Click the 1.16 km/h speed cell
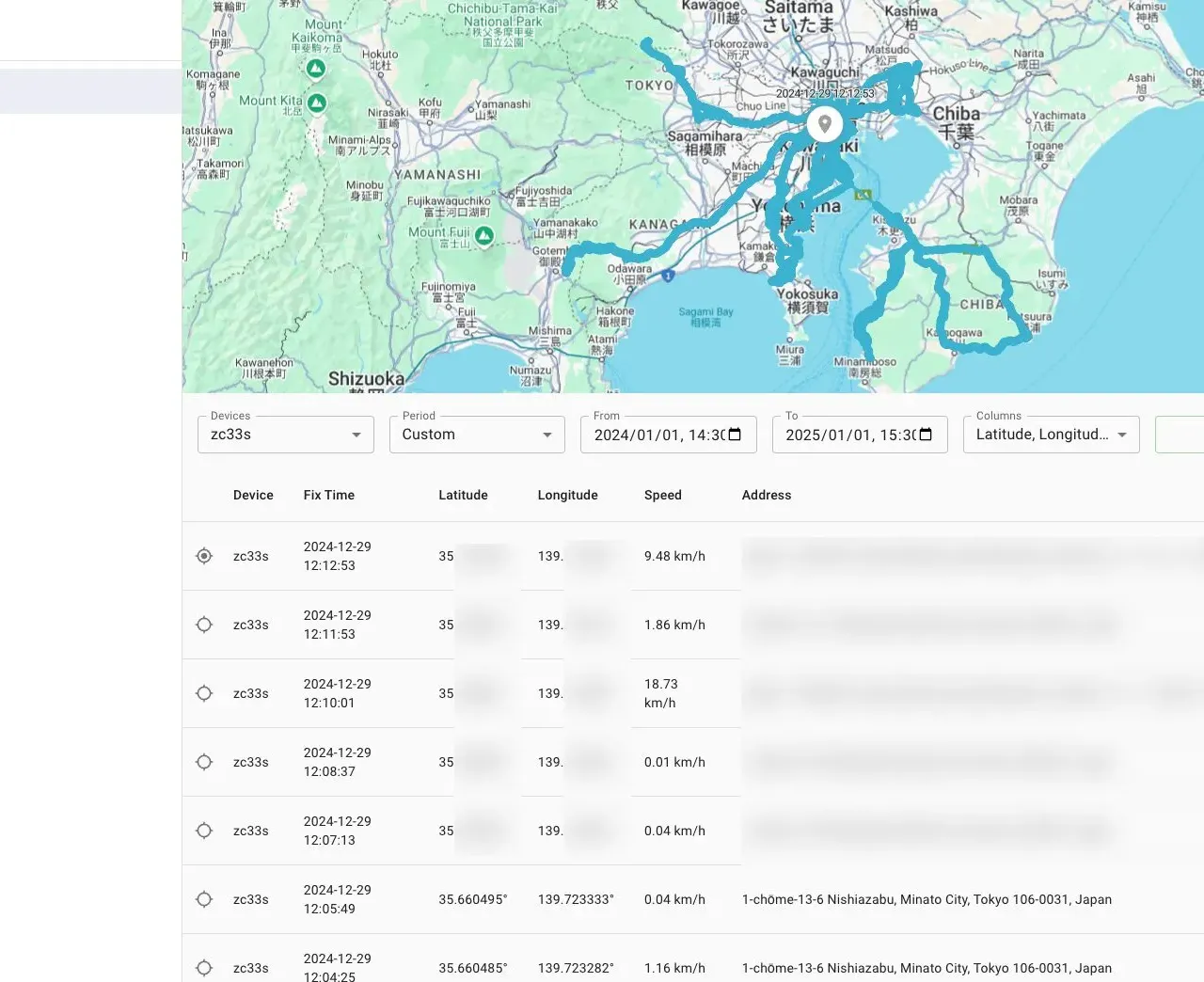 point(674,968)
